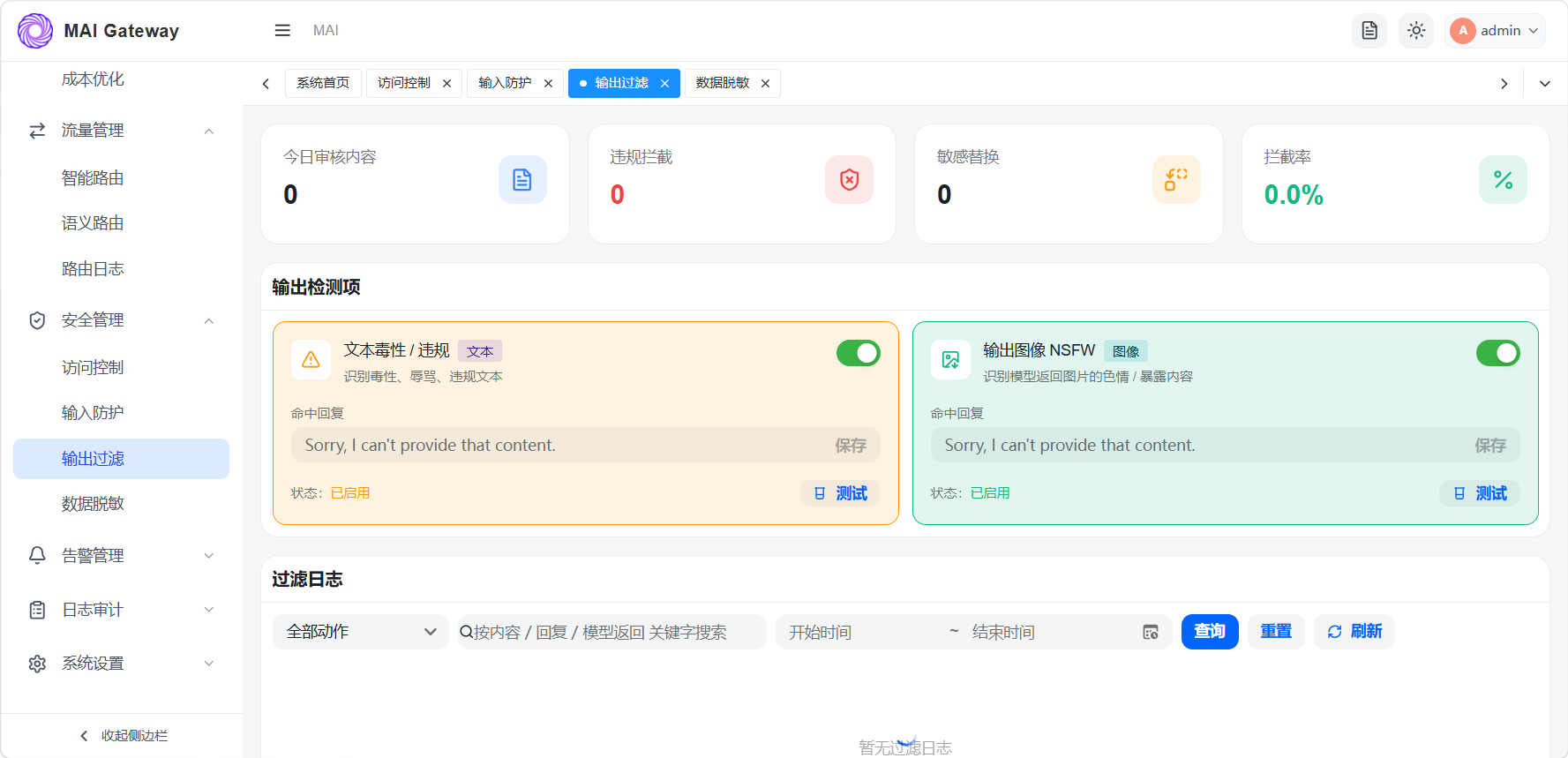The image size is (1568, 758).
Task: Switch to the 系统首页 tab
Action: coord(323,83)
